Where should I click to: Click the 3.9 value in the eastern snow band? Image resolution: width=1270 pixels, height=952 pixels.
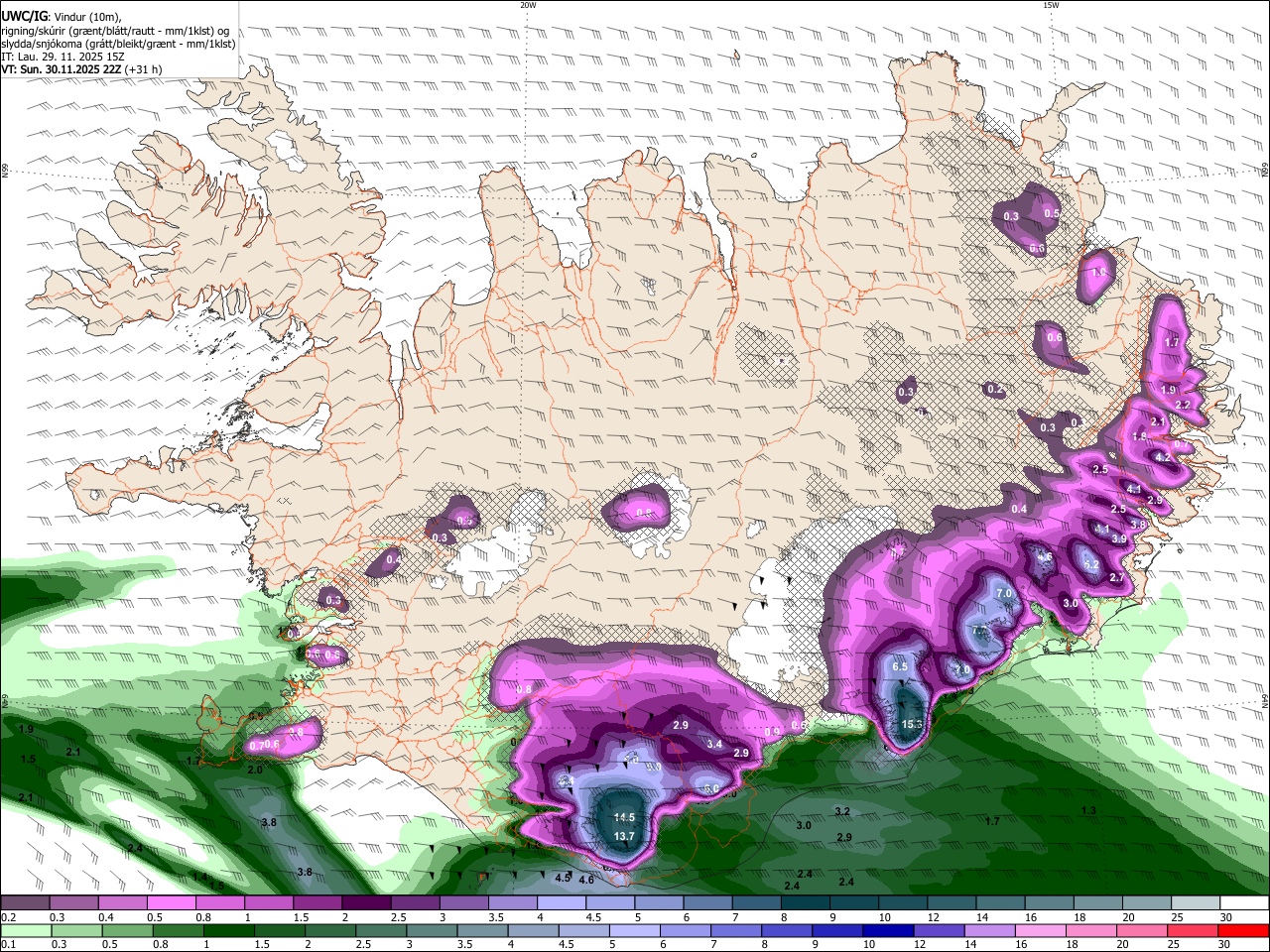click(x=1119, y=538)
